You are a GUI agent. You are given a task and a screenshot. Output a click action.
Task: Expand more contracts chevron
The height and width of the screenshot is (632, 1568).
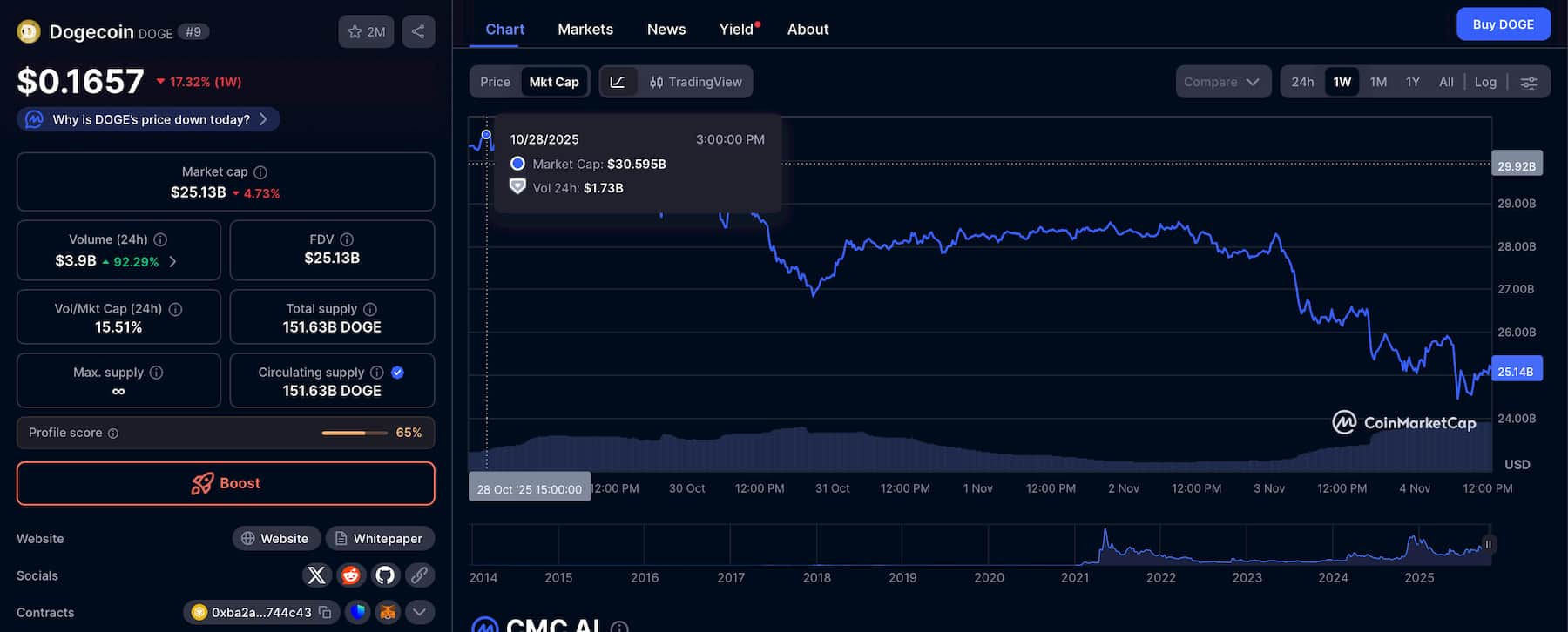pyautogui.click(x=419, y=612)
